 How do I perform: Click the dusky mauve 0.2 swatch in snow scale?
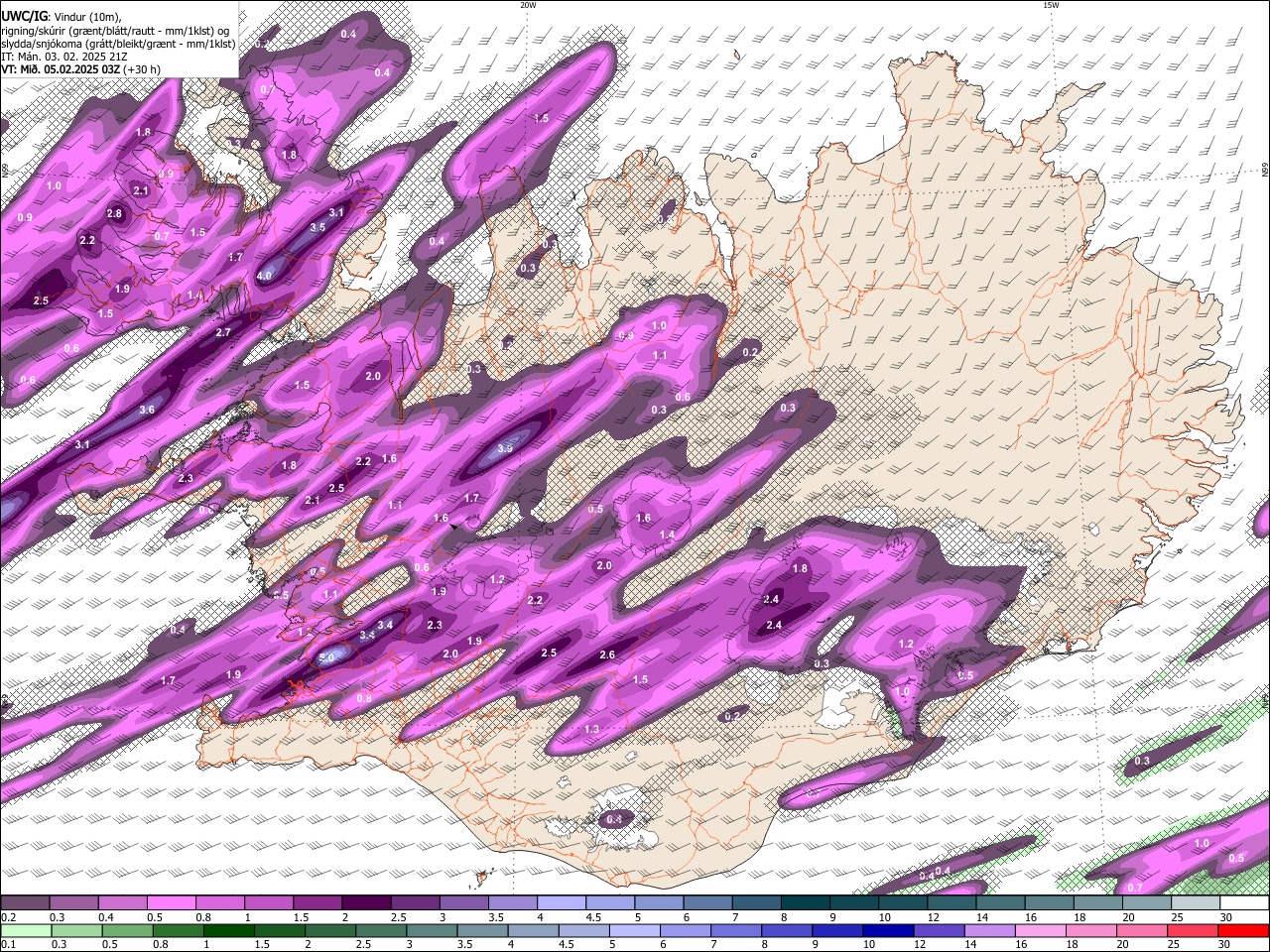(x=25, y=903)
